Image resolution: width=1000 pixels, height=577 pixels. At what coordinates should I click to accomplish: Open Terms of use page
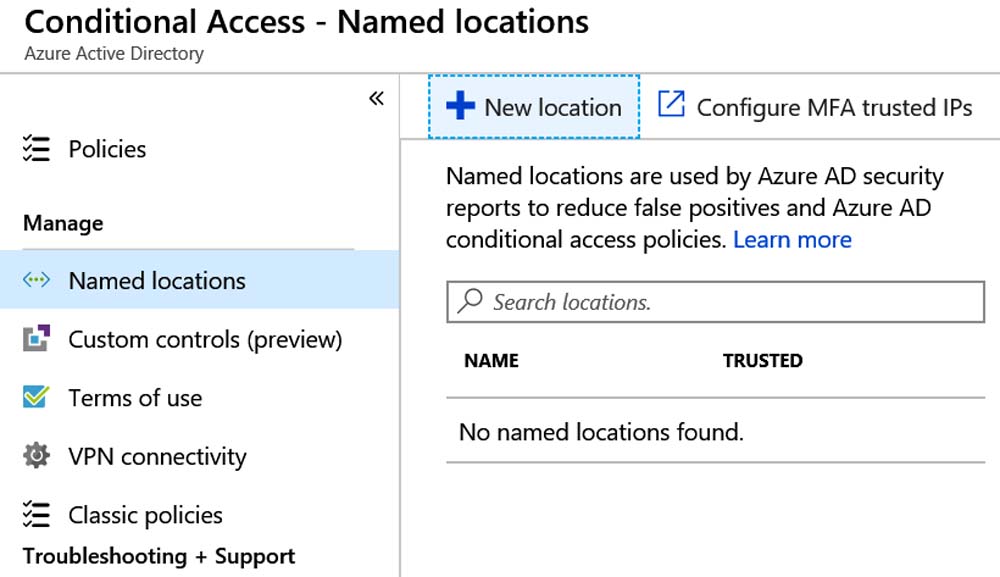point(135,398)
